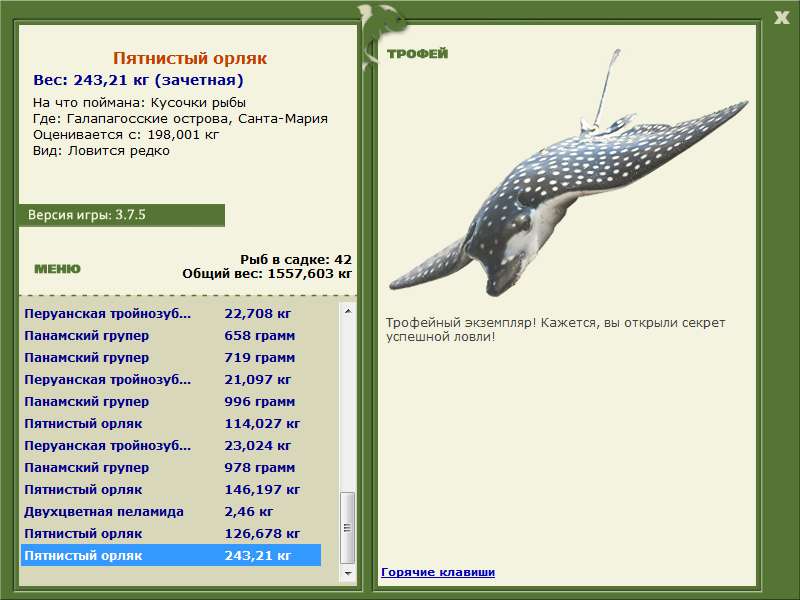The height and width of the screenshot is (600, 800).
Task: Select Панамский групер 996 грамм entry
Action: coord(171,402)
